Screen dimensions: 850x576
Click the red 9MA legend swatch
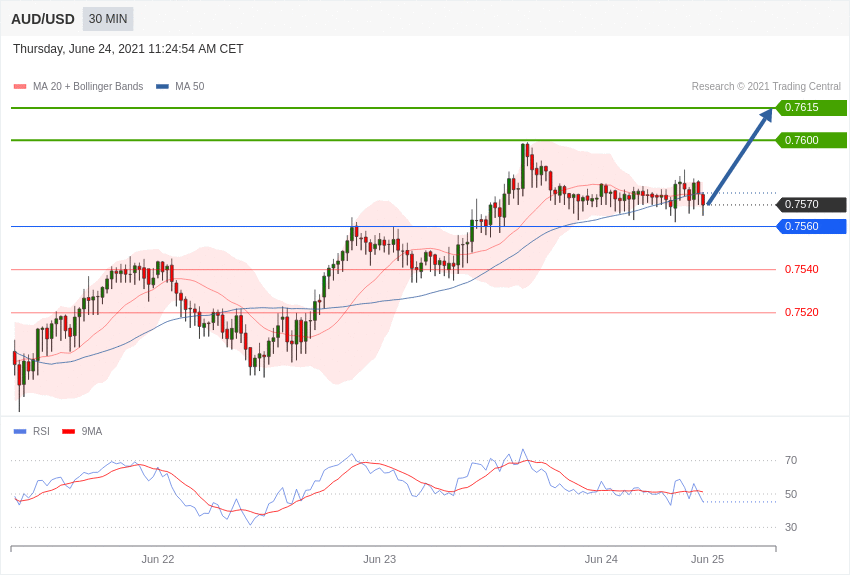tap(68, 431)
